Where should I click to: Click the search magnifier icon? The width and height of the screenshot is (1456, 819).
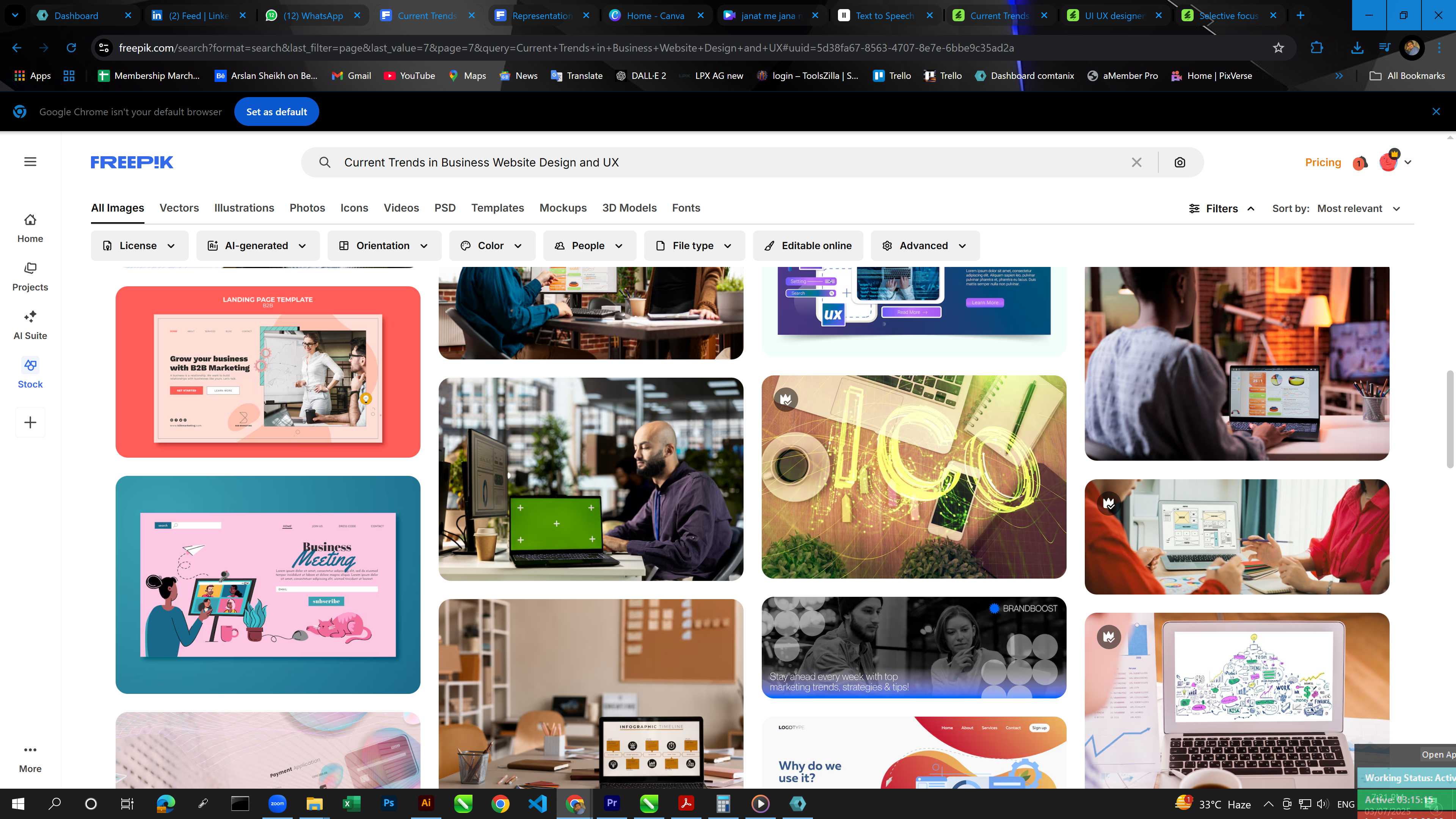pyautogui.click(x=325, y=162)
